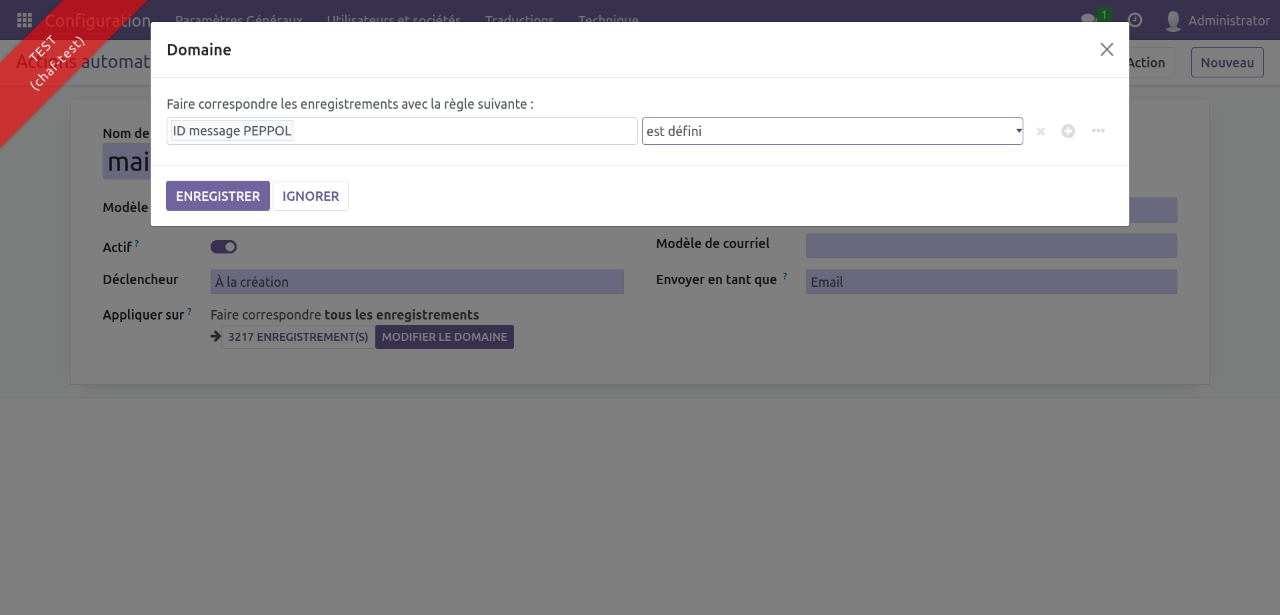The height and width of the screenshot is (615, 1280).
Task: Click the ENREGISTRER button
Action: [x=218, y=196]
